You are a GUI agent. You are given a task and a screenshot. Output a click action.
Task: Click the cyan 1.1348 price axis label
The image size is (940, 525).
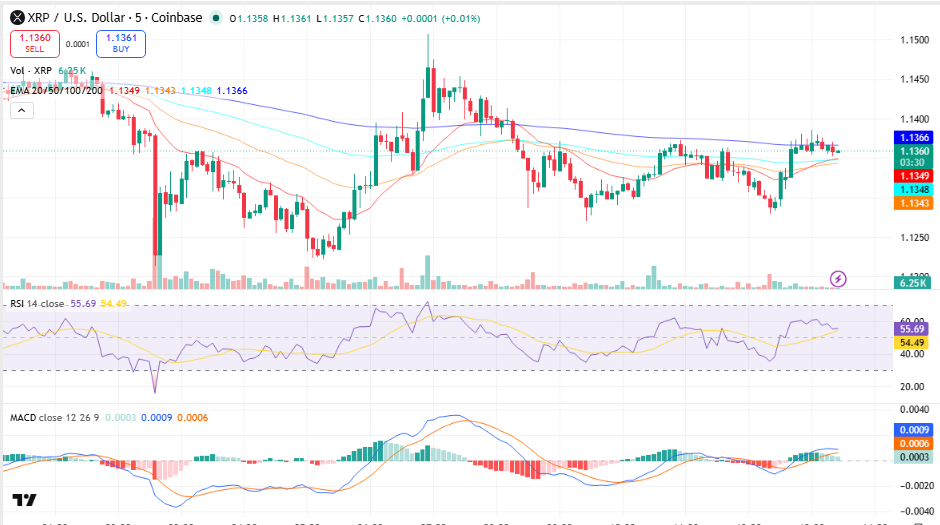(914, 189)
